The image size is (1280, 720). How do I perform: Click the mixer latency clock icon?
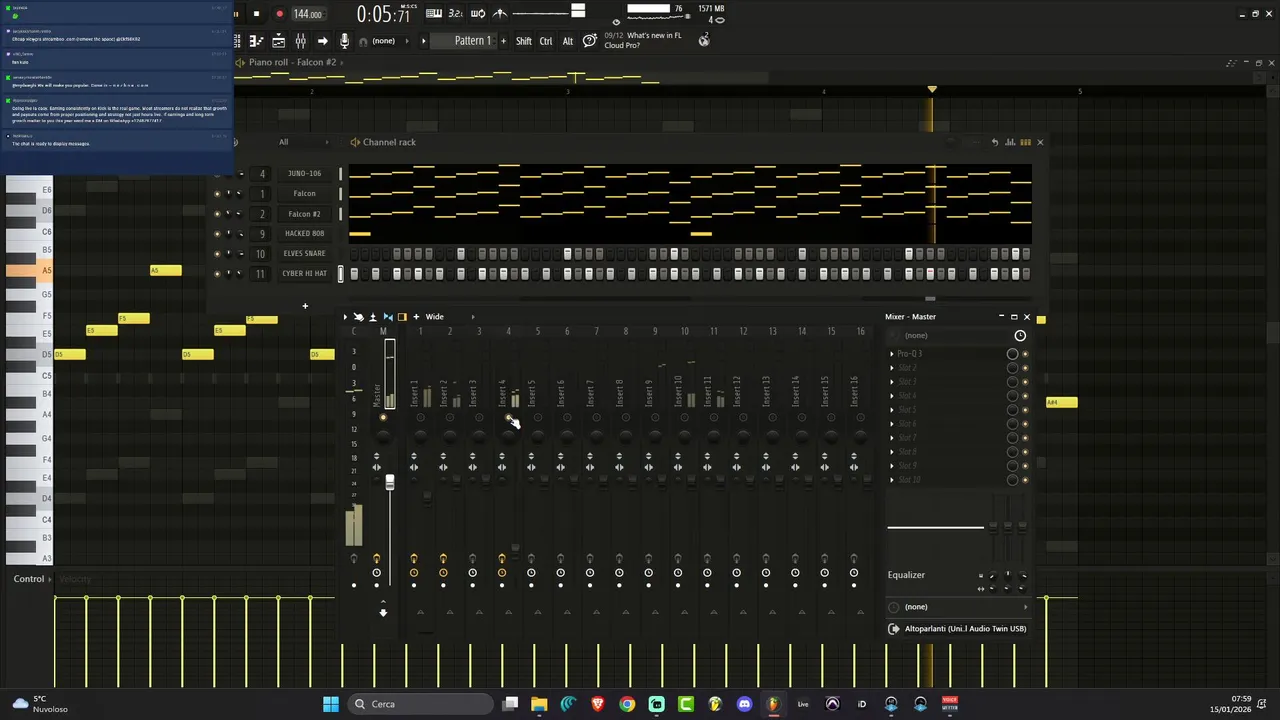point(1020,336)
